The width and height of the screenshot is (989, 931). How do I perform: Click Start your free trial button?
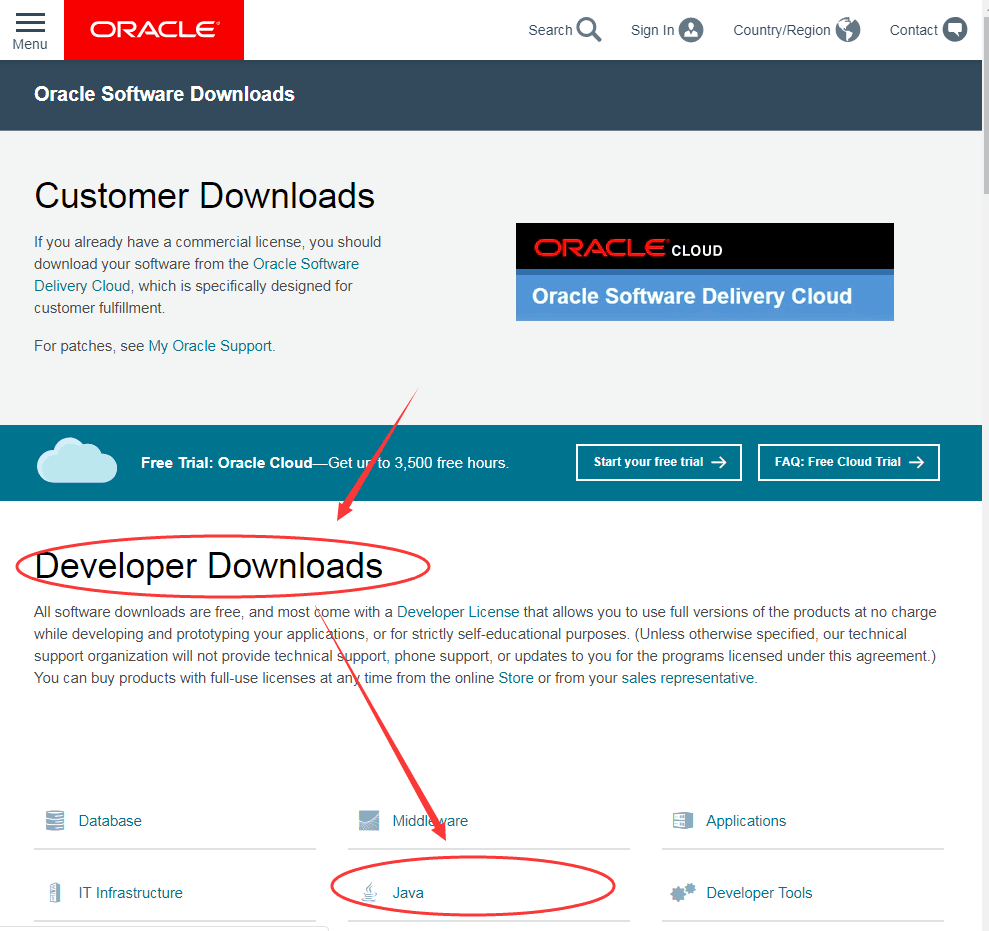pyautogui.click(x=658, y=462)
